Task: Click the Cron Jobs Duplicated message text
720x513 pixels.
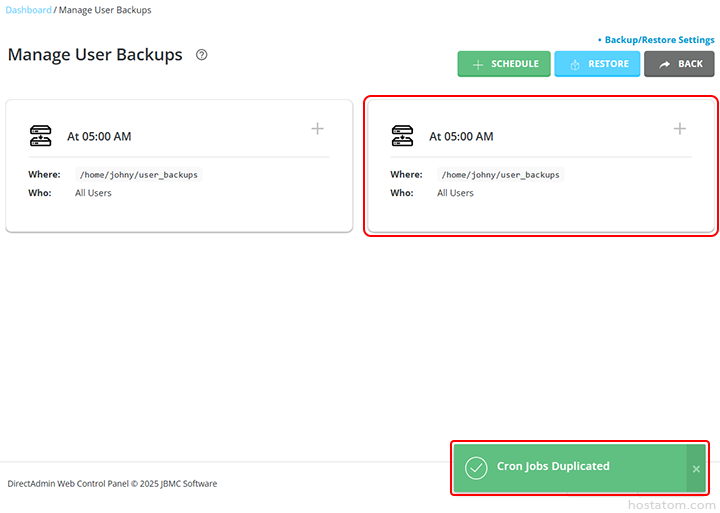Action: pyautogui.click(x=553, y=466)
